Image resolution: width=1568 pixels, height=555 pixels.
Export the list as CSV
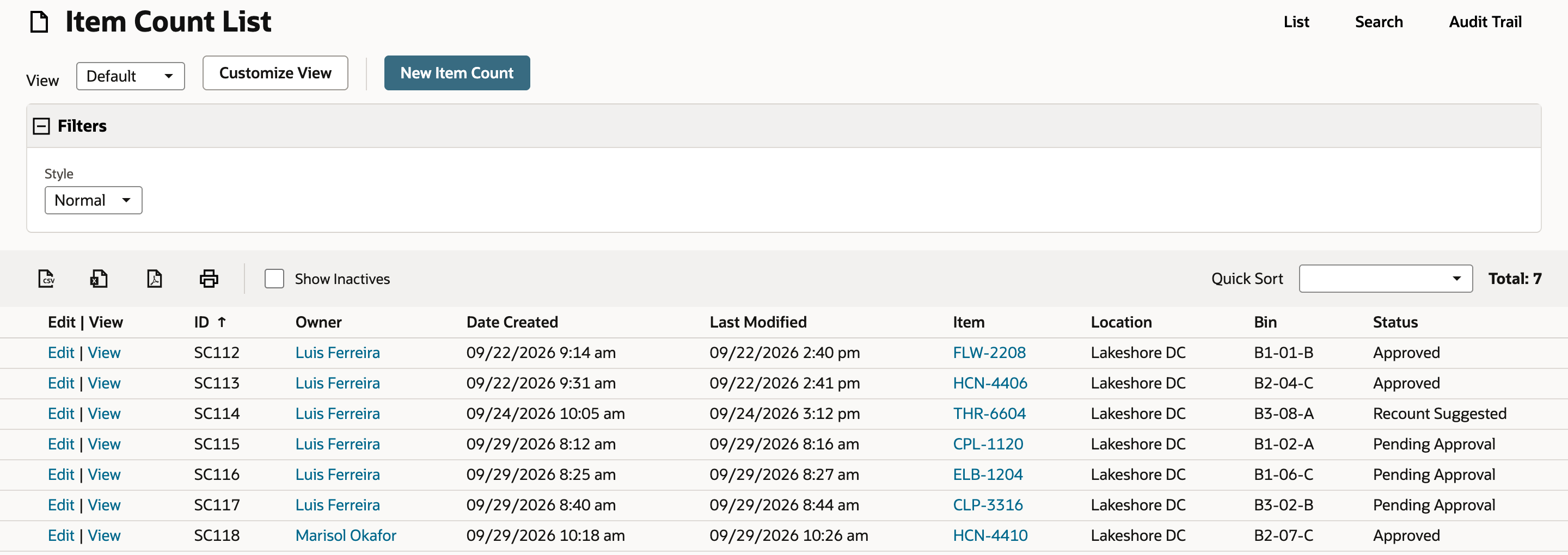click(46, 279)
